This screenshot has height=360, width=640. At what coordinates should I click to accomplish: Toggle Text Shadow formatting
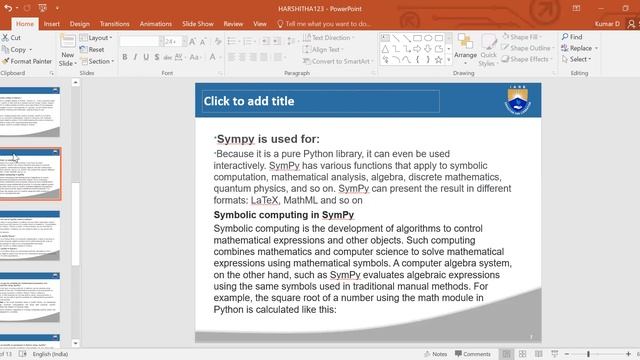click(157, 57)
